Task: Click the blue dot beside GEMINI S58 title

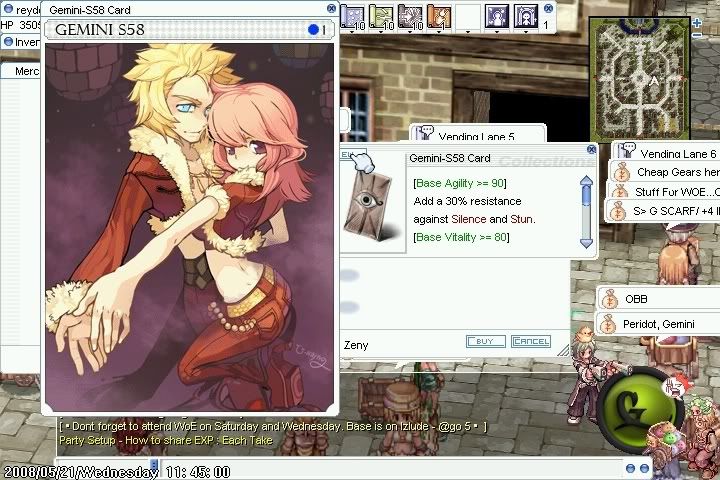Action: click(314, 30)
